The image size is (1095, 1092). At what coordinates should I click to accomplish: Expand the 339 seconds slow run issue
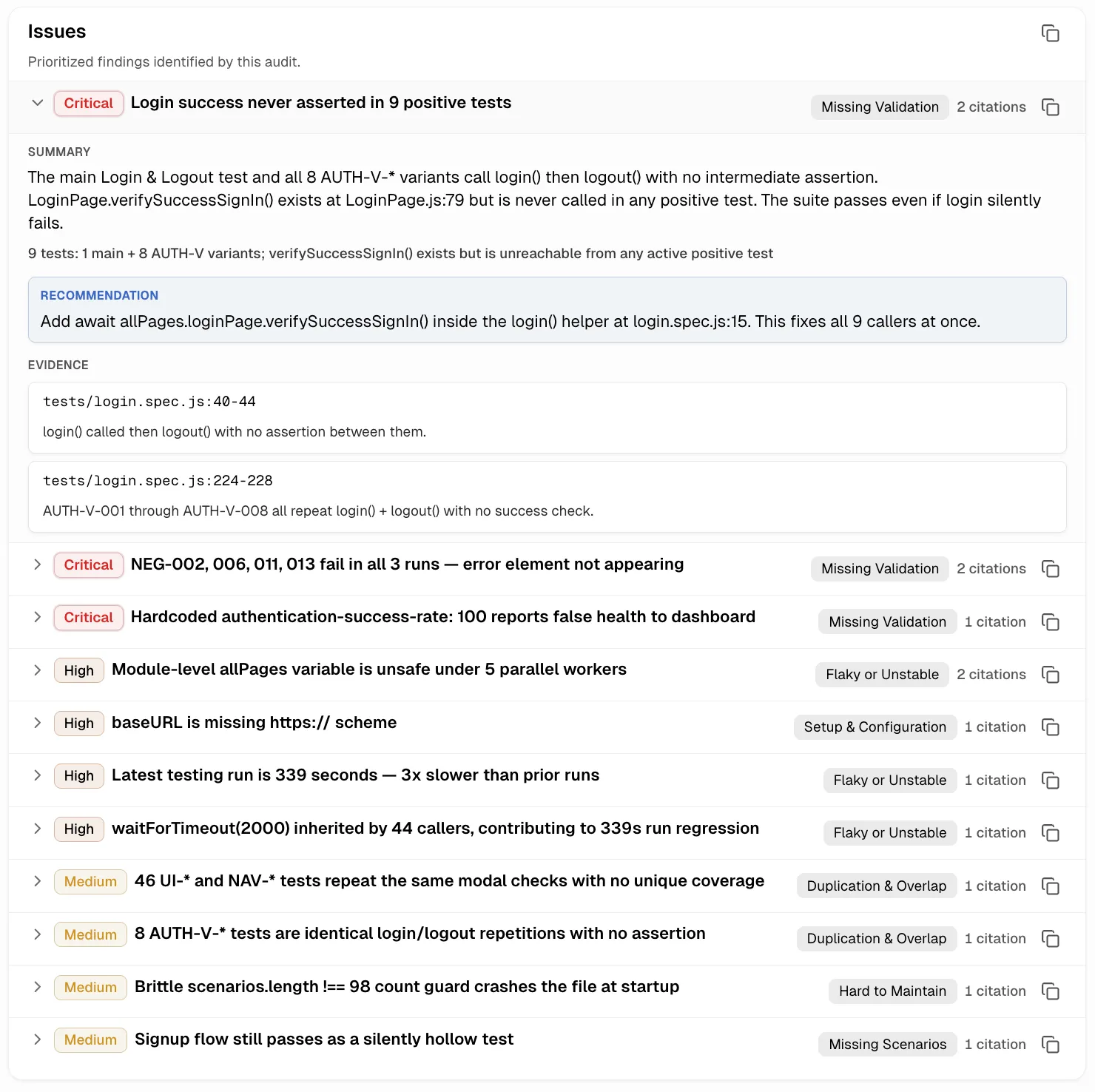tap(37, 775)
